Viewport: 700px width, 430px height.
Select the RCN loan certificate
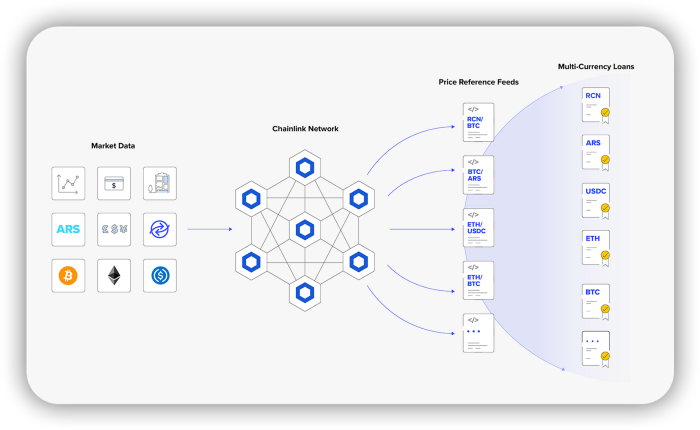pos(596,105)
